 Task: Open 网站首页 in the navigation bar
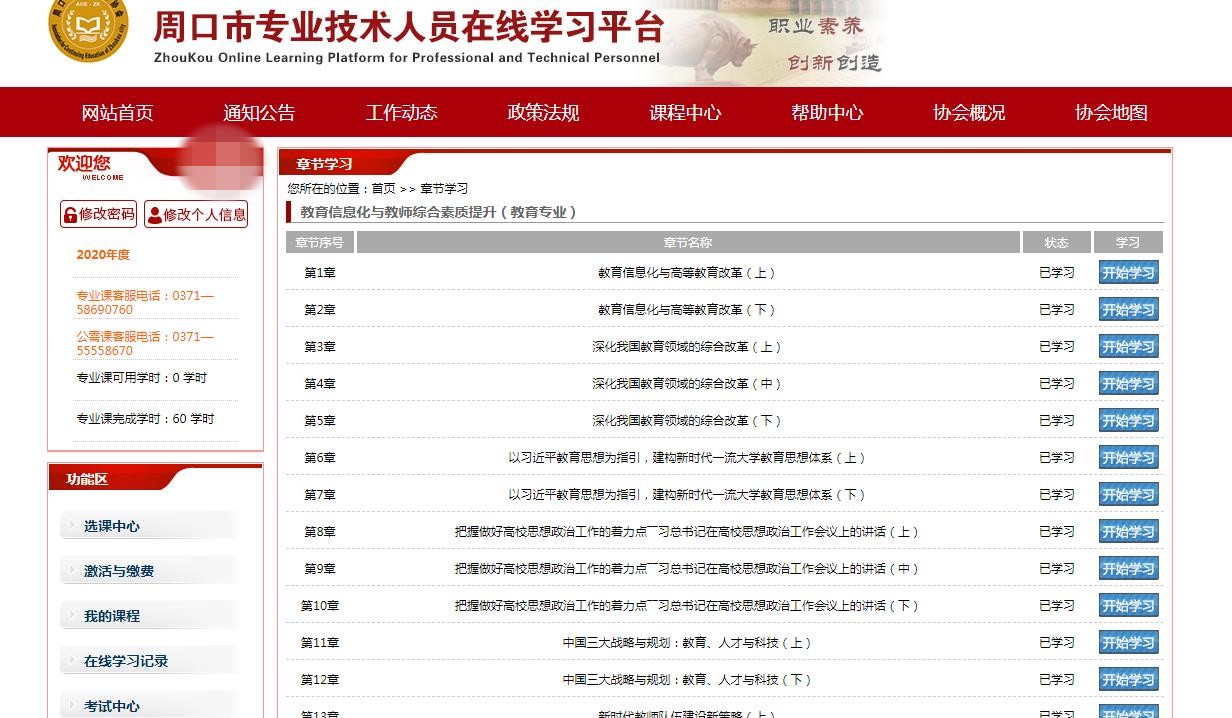pyautogui.click(x=117, y=113)
